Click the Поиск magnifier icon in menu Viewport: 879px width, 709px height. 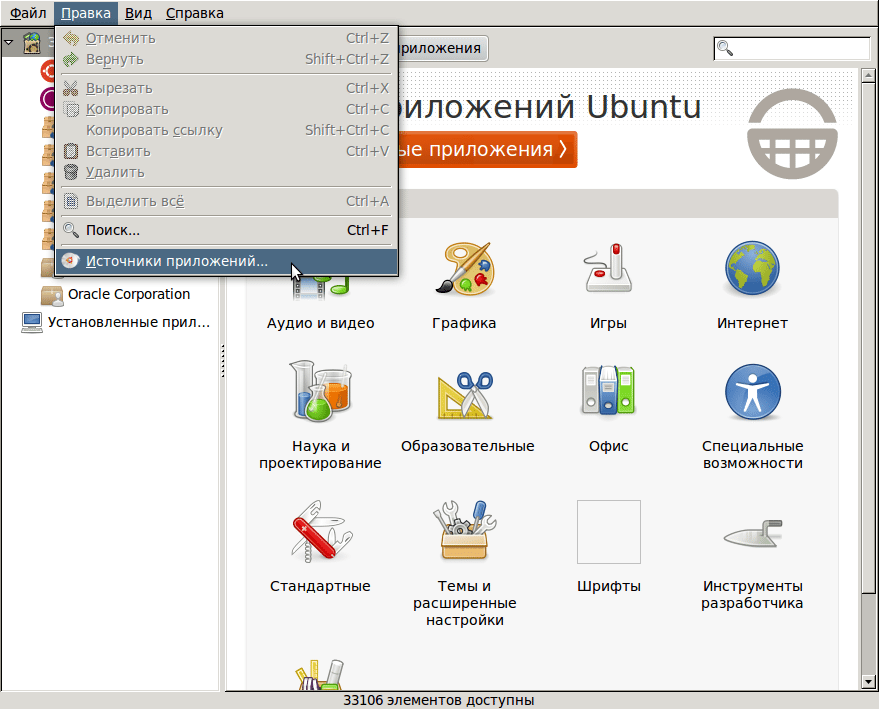[71, 230]
